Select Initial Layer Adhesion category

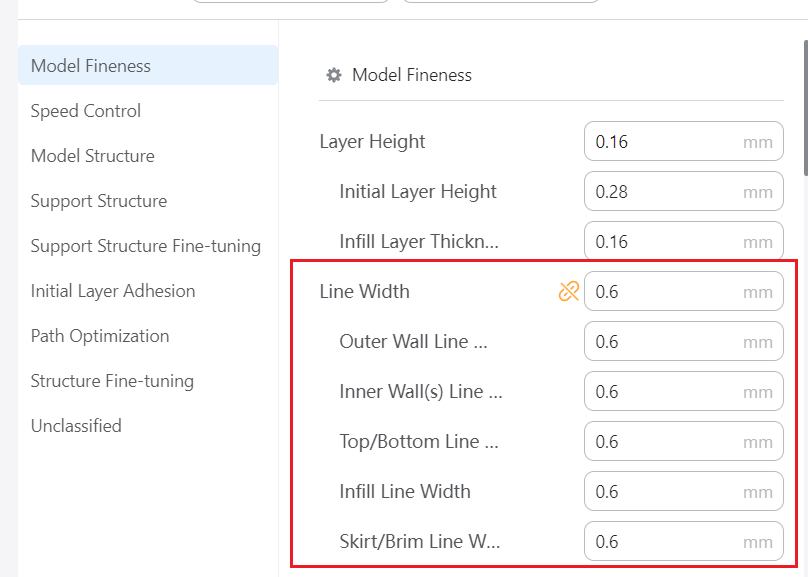click(x=113, y=291)
